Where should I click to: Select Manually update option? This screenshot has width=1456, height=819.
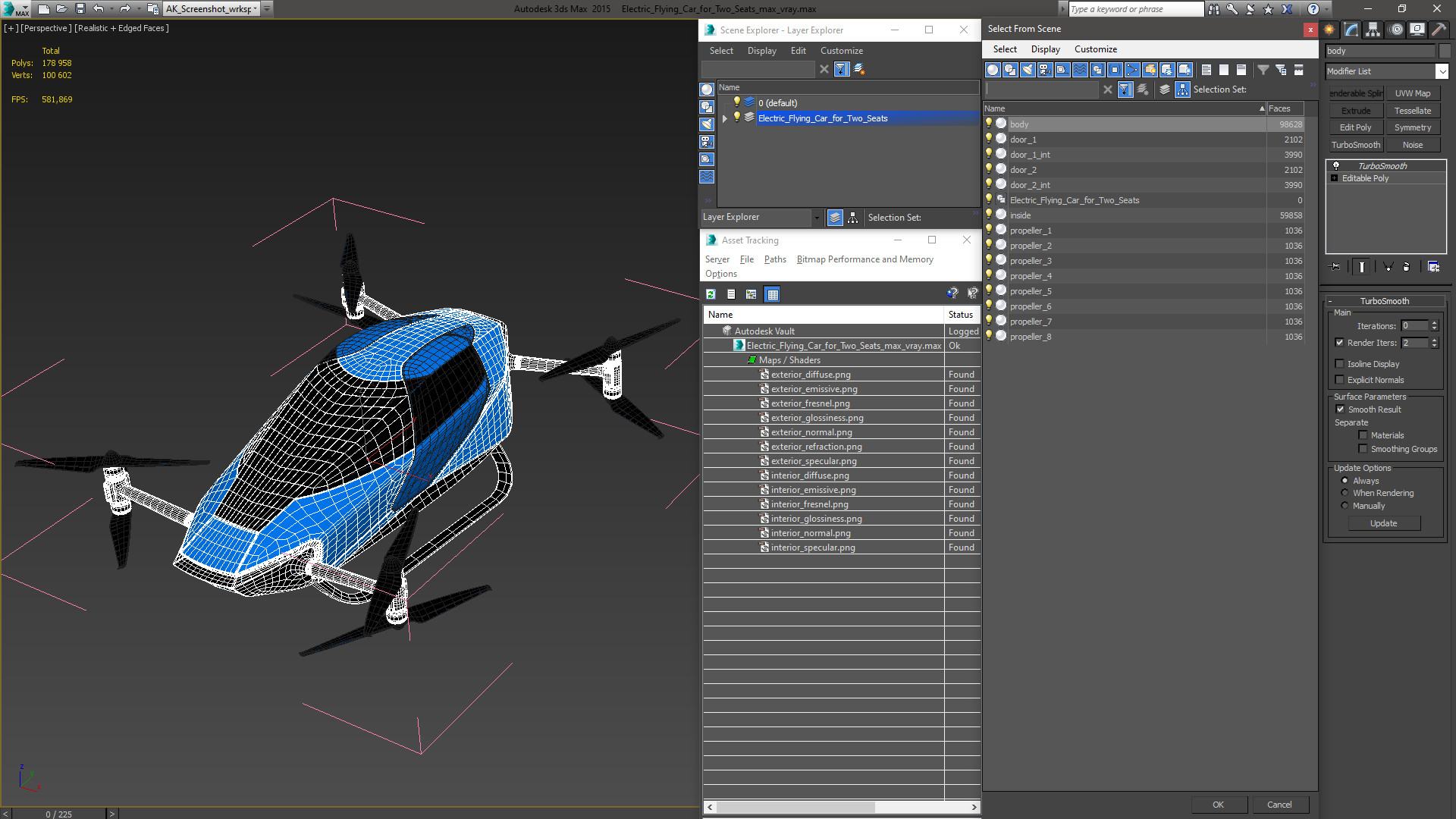(x=1345, y=506)
